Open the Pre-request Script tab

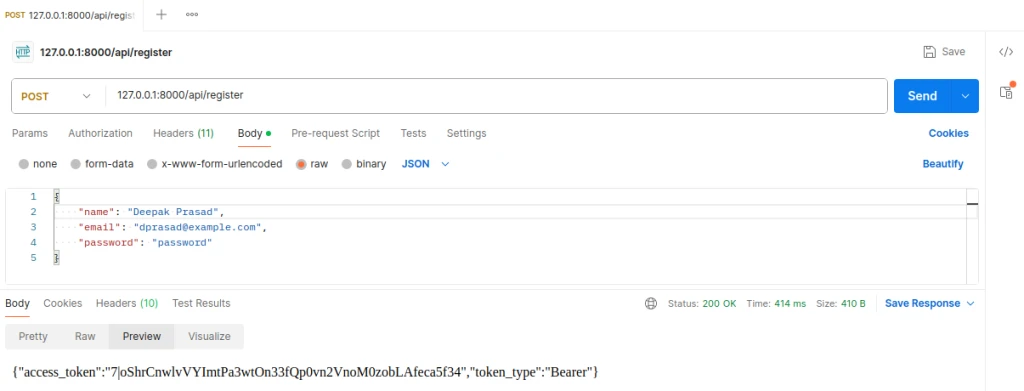[336, 133]
